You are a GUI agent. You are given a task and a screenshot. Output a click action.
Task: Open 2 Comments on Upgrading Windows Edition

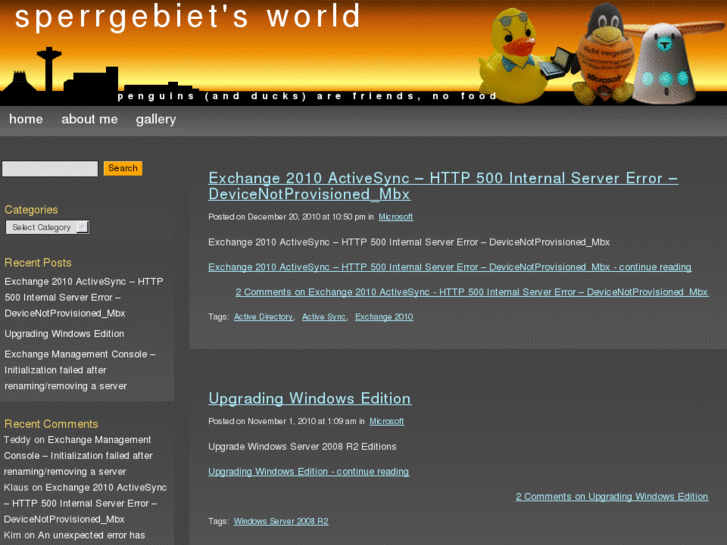tap(612, 497)
